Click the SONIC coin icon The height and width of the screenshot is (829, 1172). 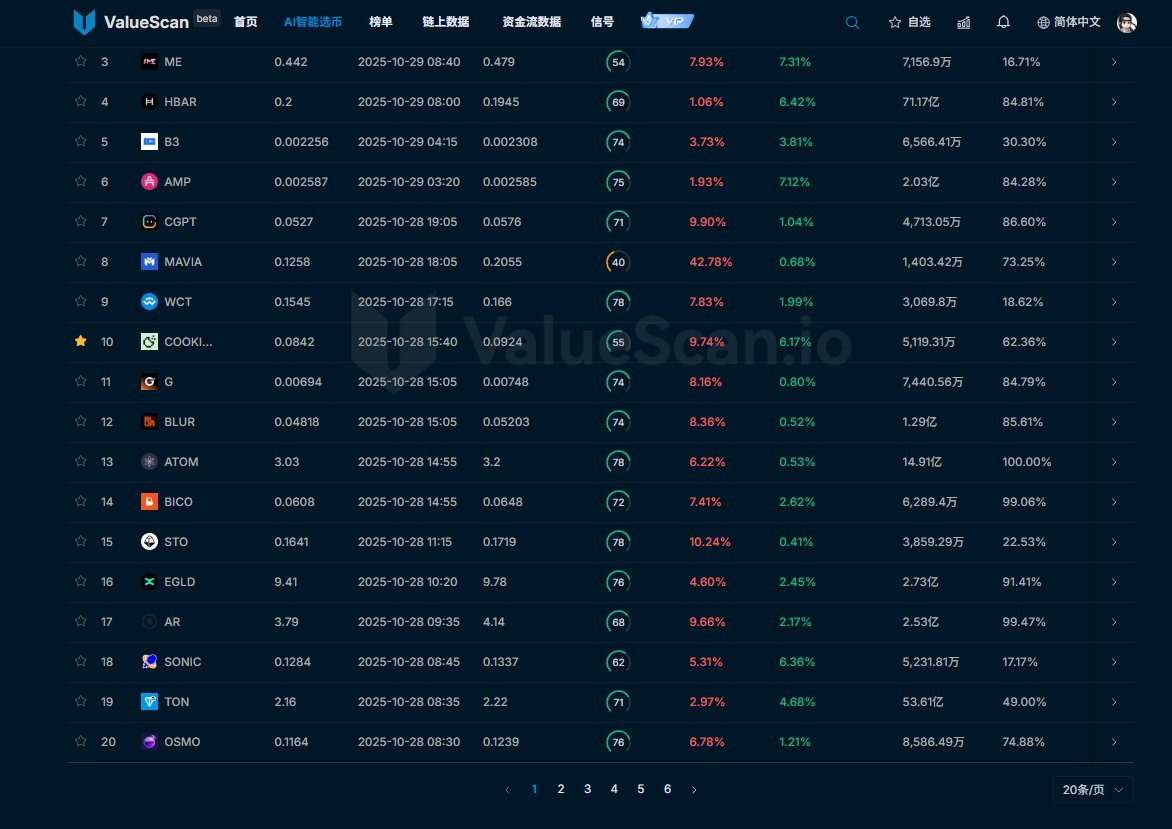click(x=149, y=662)
